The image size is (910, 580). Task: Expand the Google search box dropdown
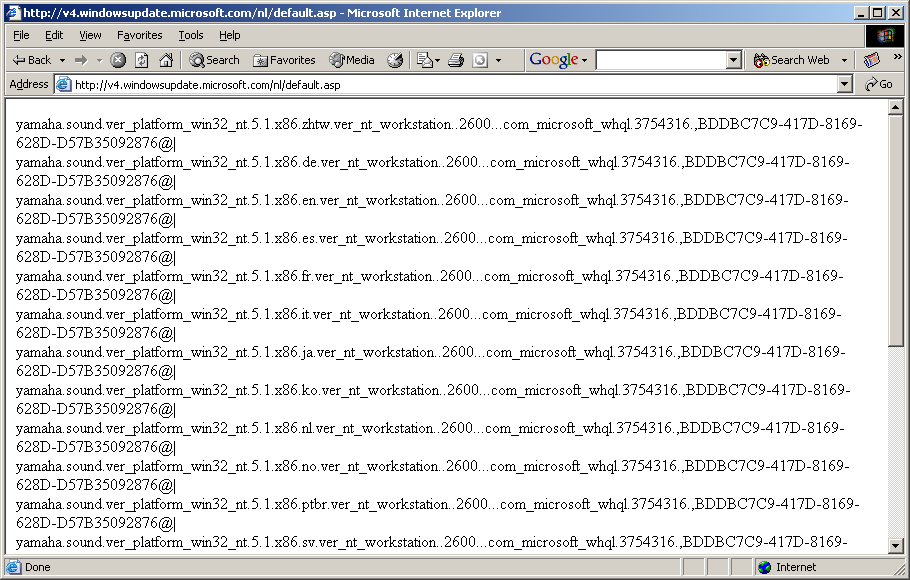[734, 60]
